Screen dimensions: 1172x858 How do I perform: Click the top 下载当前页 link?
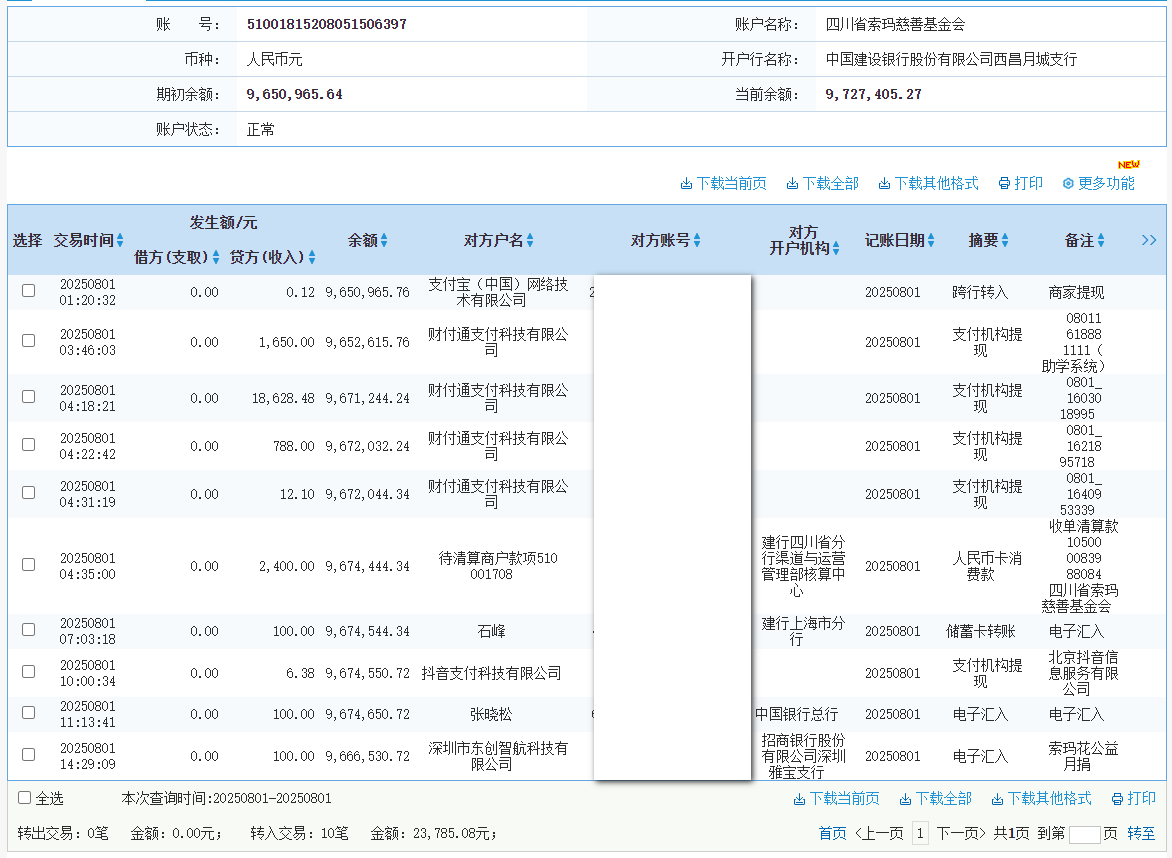731,184
